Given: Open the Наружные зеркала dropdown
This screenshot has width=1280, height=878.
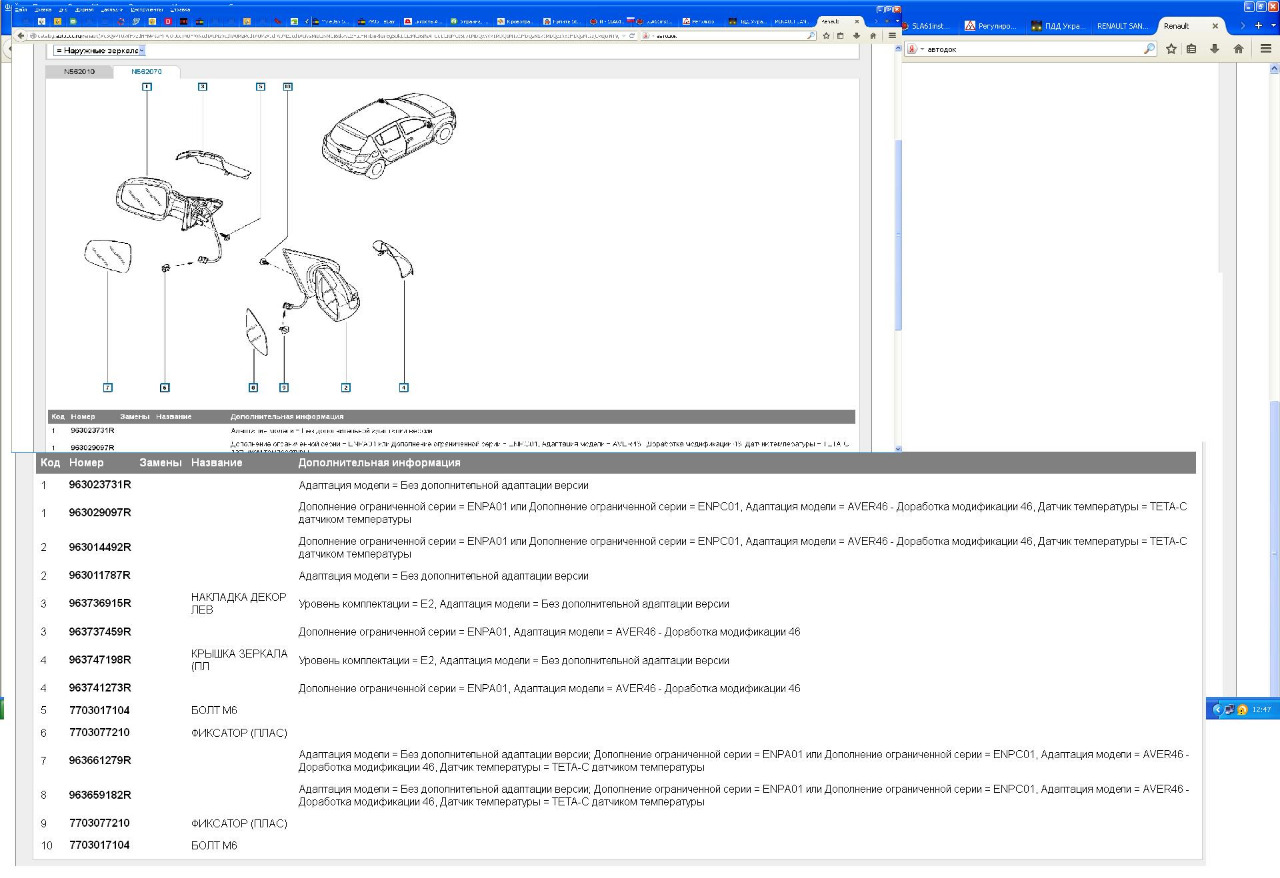Looking at the screenshot, I should [99, 49].
